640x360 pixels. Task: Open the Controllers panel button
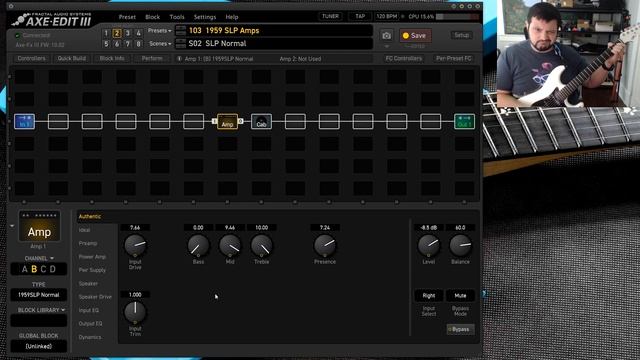click(31, 59)
